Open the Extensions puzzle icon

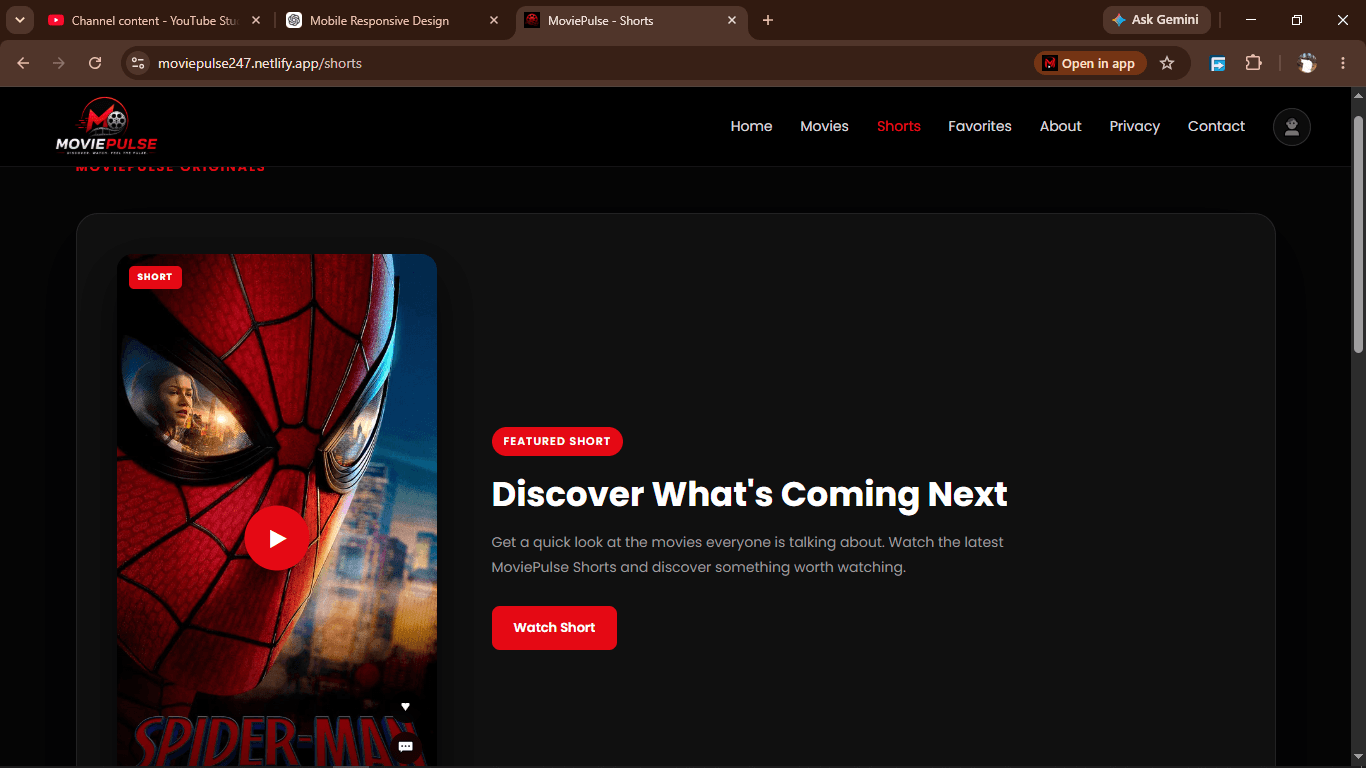click(x=1253, y=63)
